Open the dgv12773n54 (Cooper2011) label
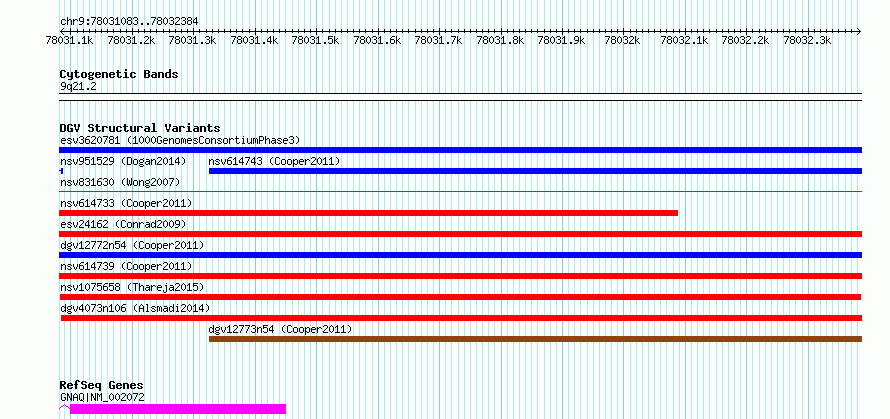Screen dimensions: 890x419 (280, 329)
